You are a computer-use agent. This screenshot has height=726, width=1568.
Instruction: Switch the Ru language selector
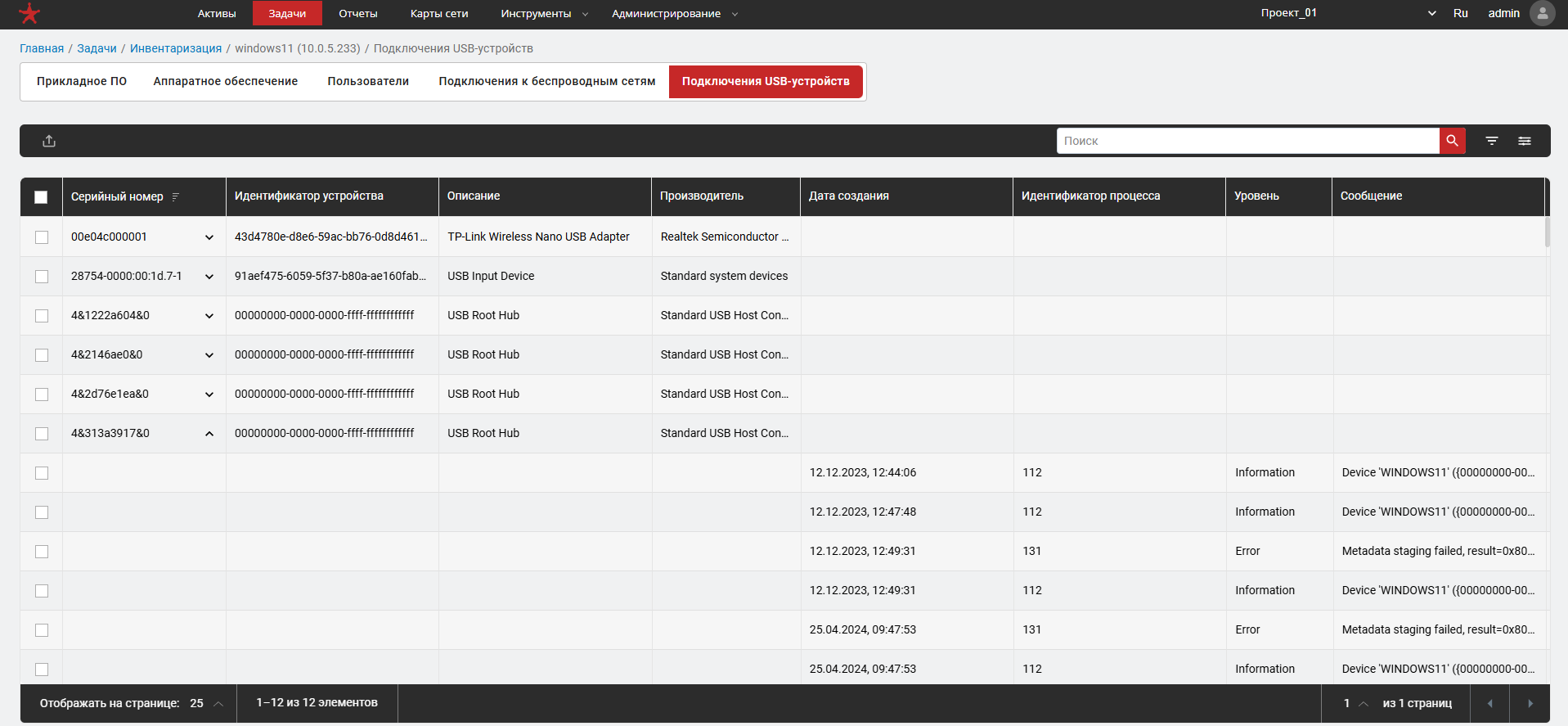[x=1461, y=13]
